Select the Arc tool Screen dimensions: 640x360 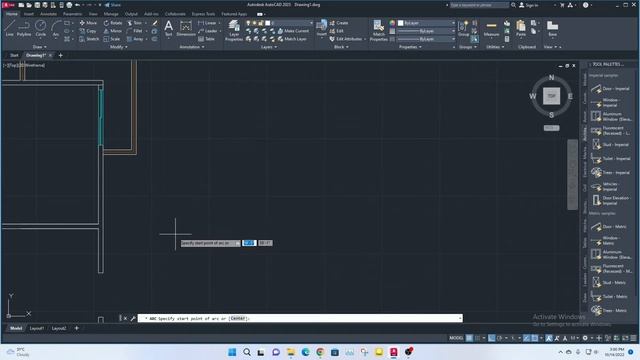[x=56, y=28]
